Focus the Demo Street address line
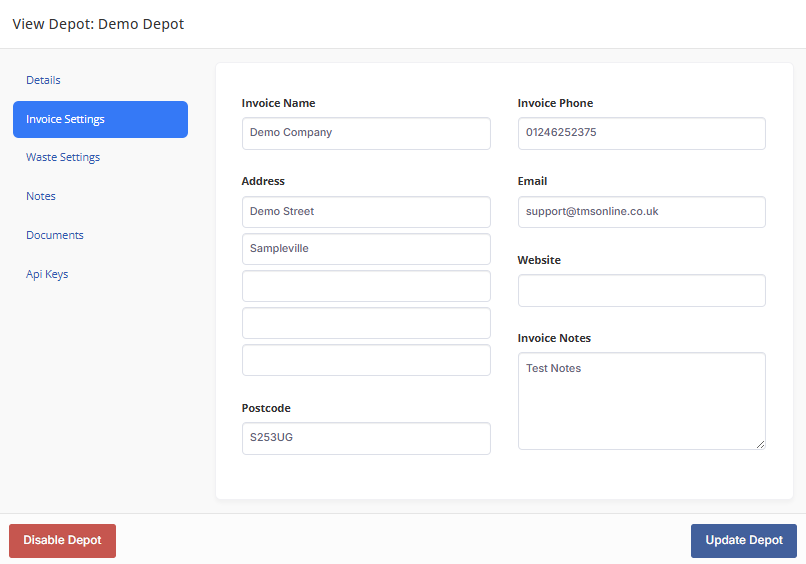The image size is (806, 564). [366, 212]
